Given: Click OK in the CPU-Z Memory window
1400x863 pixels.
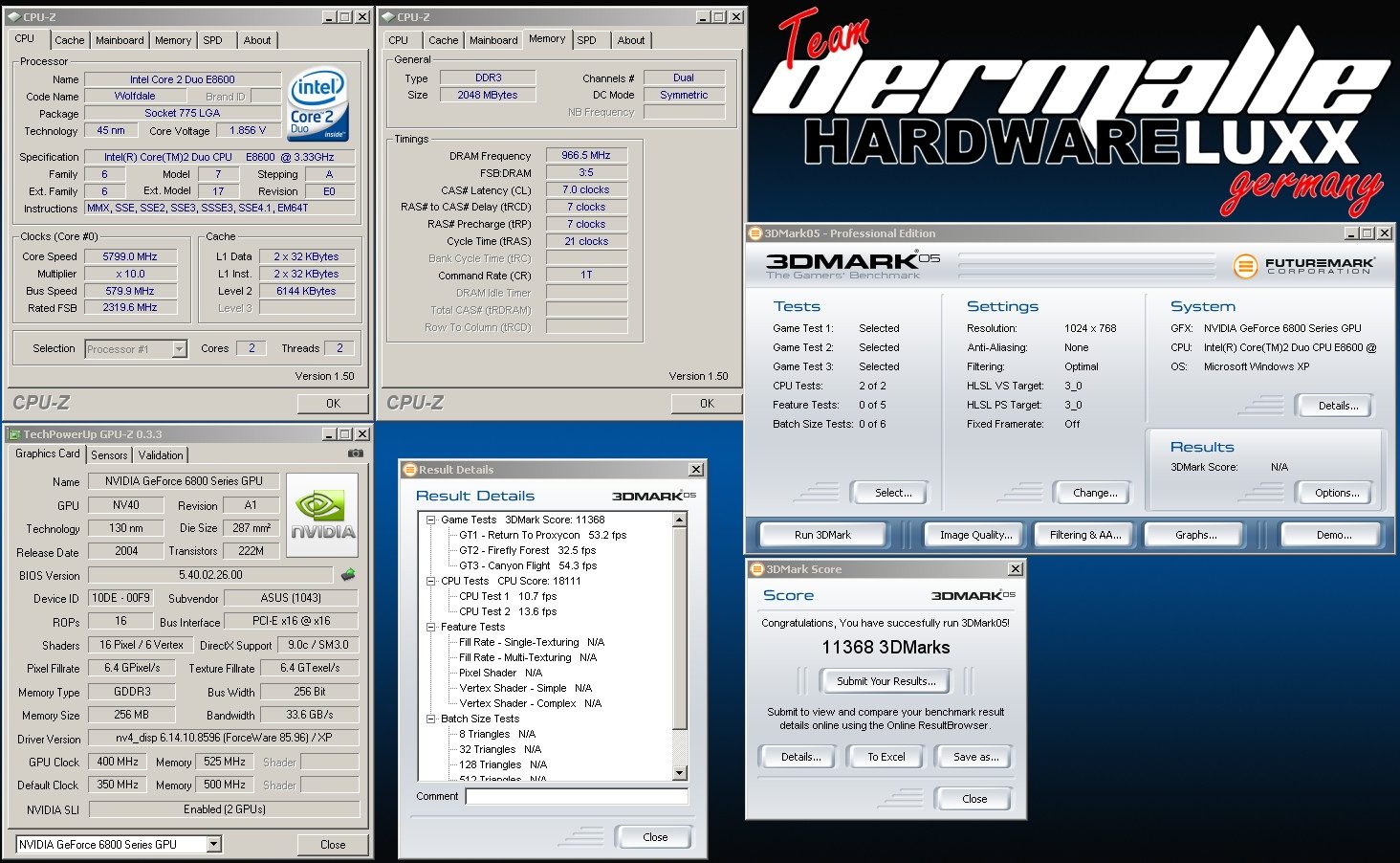Looking at the screenshot, I should (x=707, y=404).
